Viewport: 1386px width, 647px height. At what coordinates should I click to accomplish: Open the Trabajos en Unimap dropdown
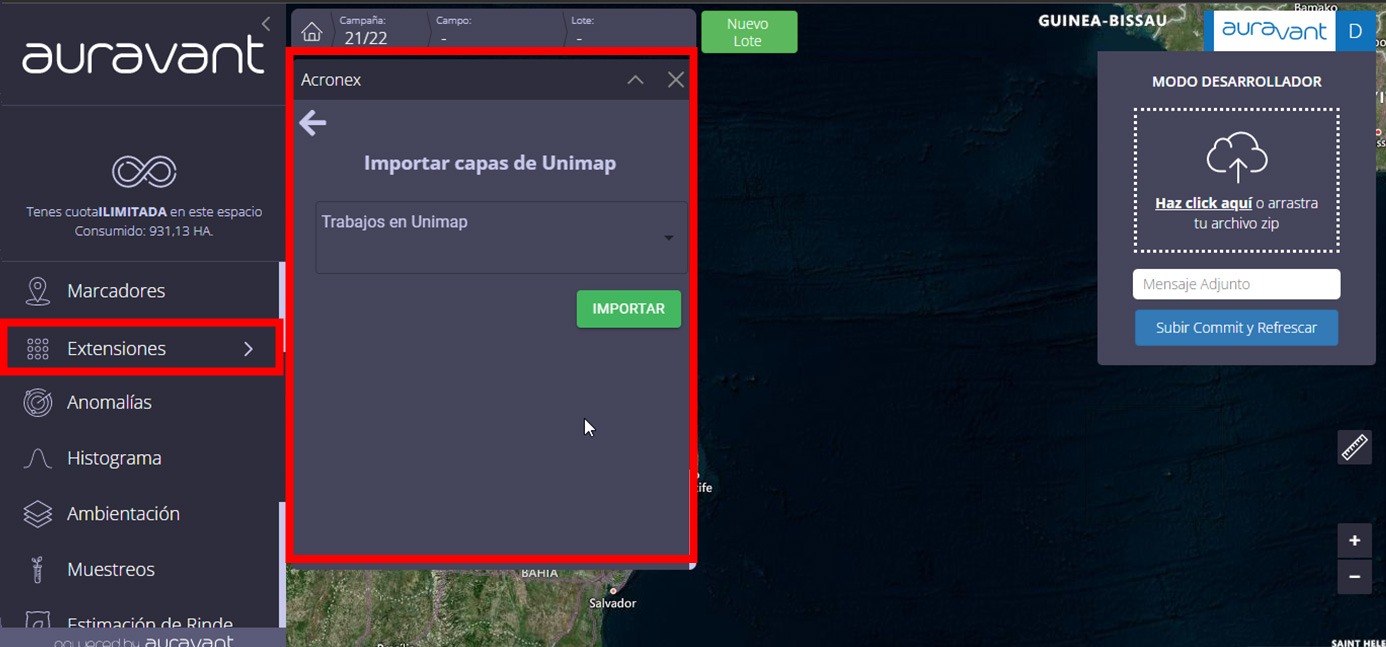[x=501, y=238]
